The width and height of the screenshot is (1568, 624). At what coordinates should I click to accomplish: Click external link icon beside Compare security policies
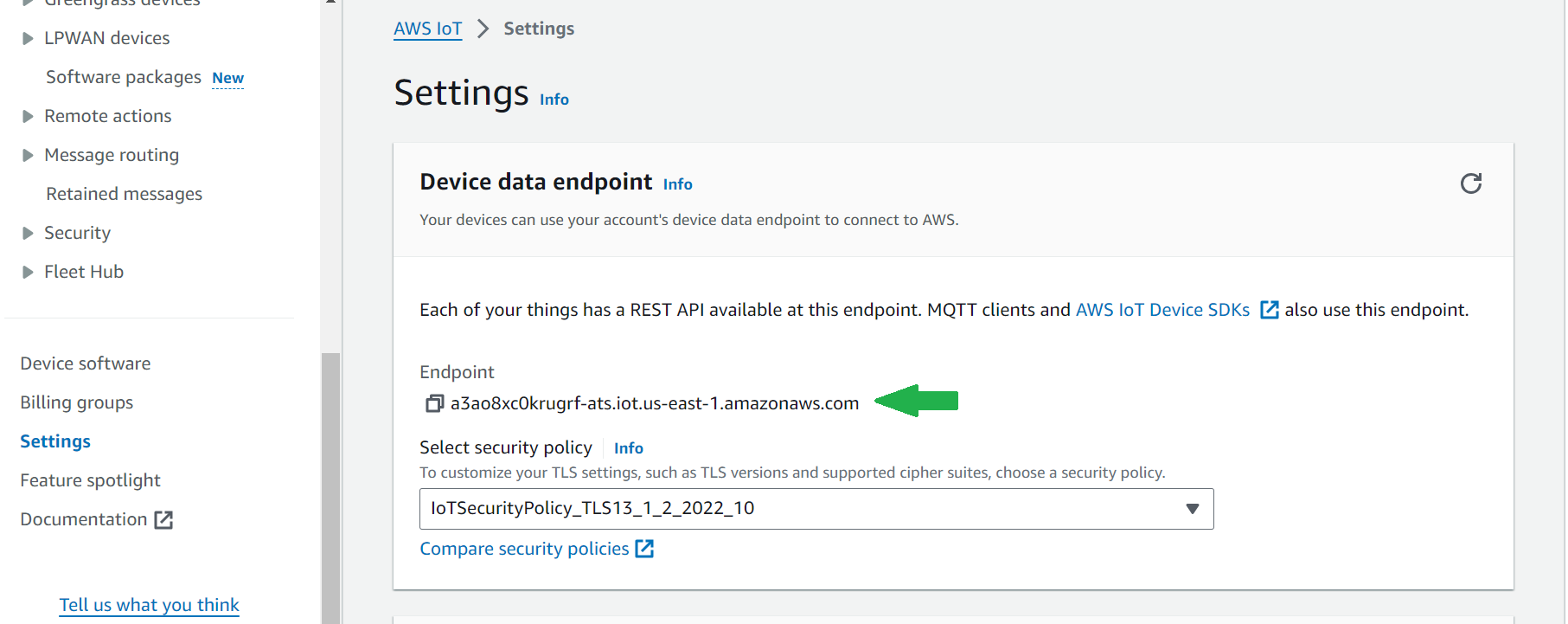(644, 549)
